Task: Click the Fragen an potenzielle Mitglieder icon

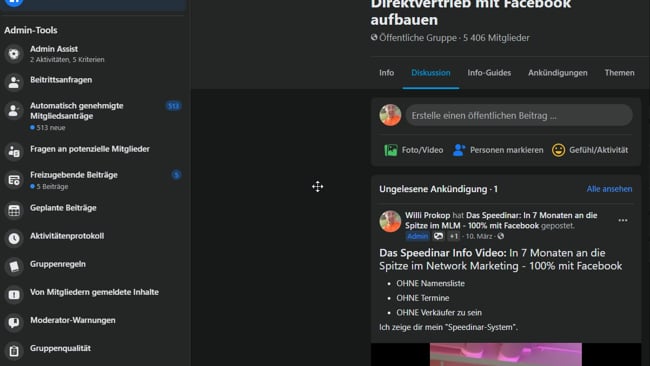Action: 14,151
